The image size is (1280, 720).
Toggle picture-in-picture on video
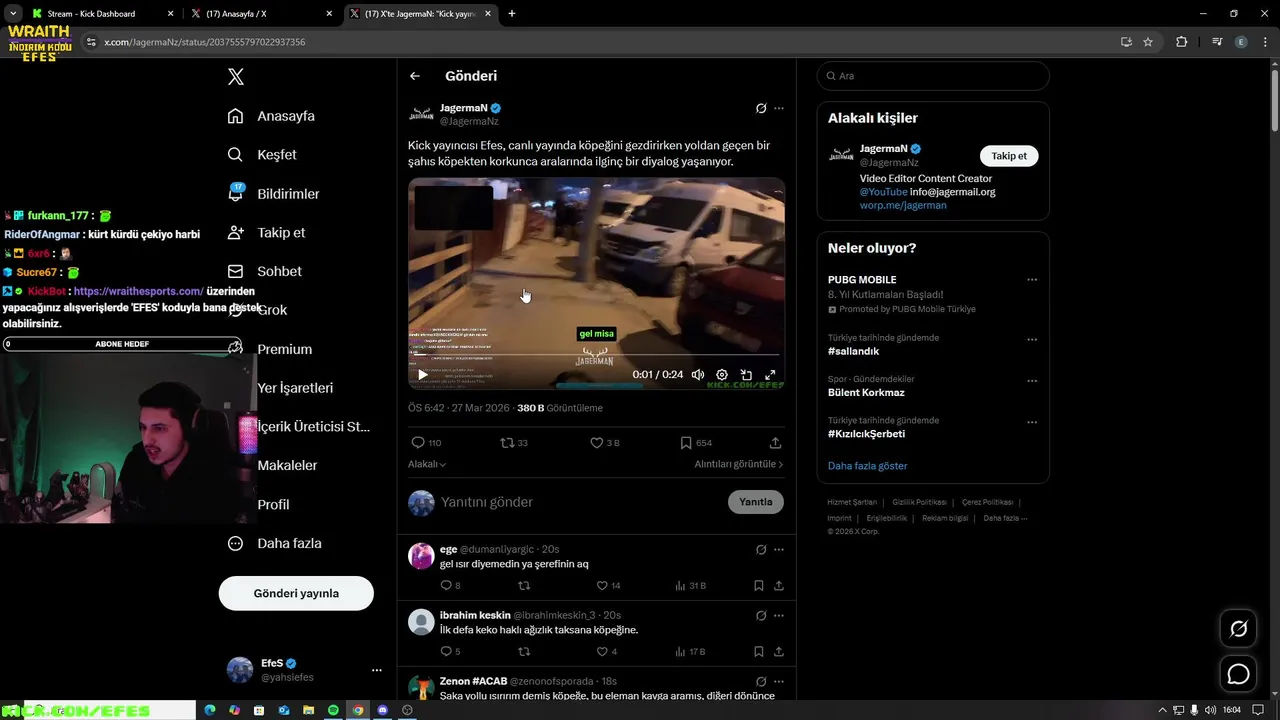(746, 375)
